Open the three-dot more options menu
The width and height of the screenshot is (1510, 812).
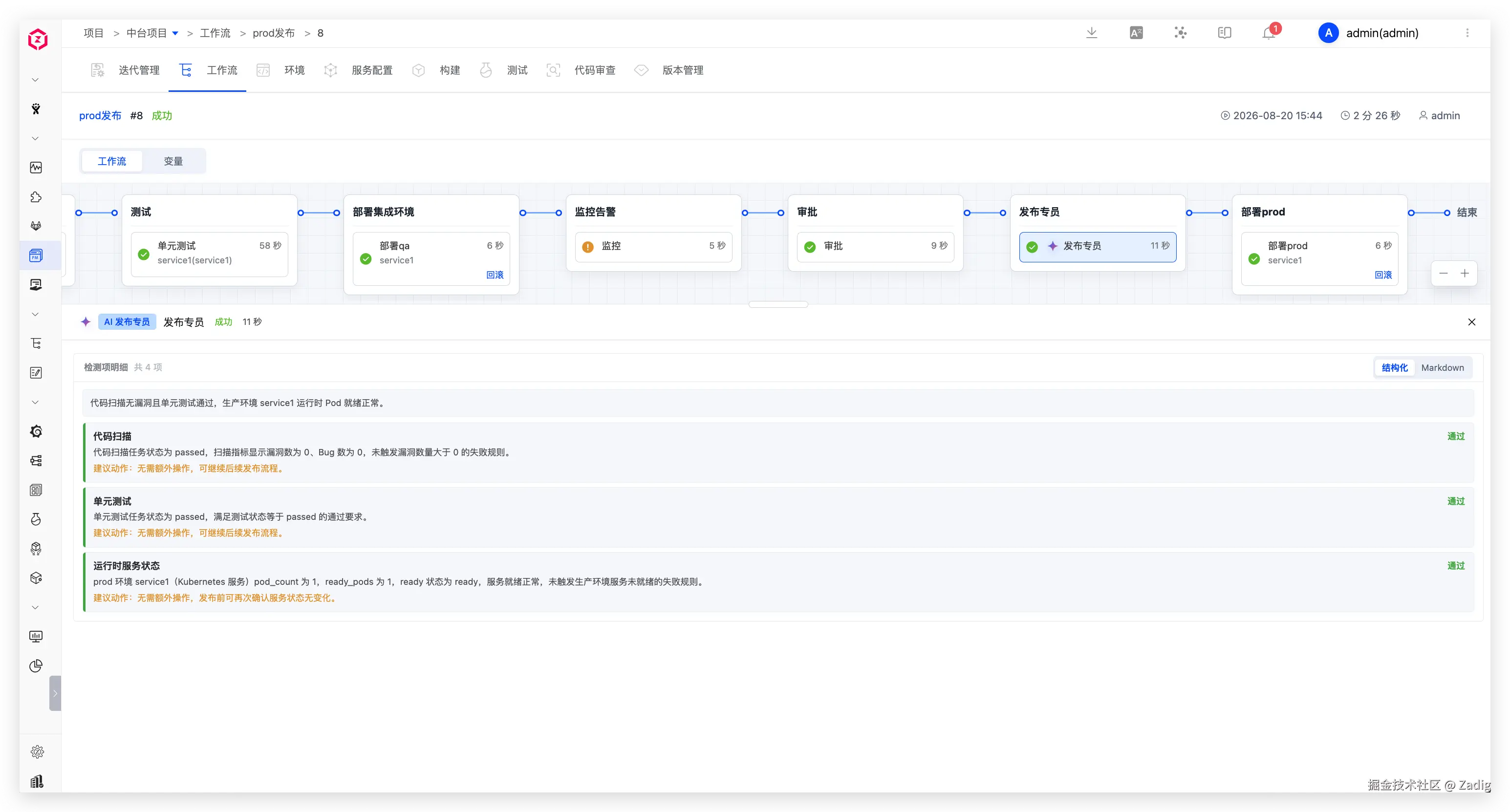tap(1467, 33)
